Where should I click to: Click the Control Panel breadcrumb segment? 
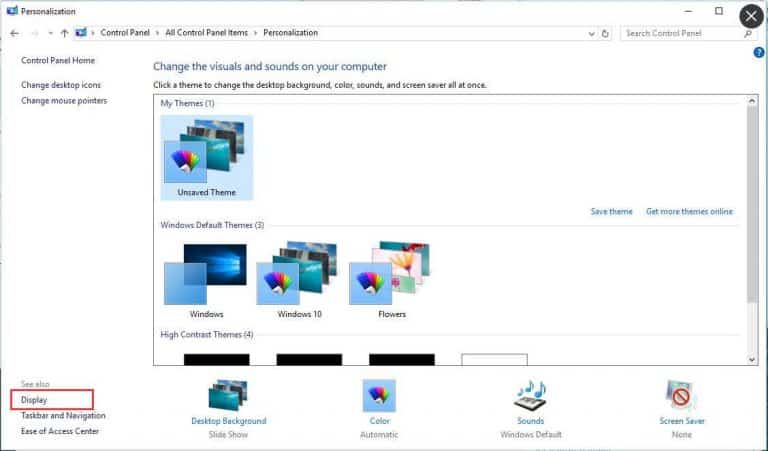click(125, 33)
